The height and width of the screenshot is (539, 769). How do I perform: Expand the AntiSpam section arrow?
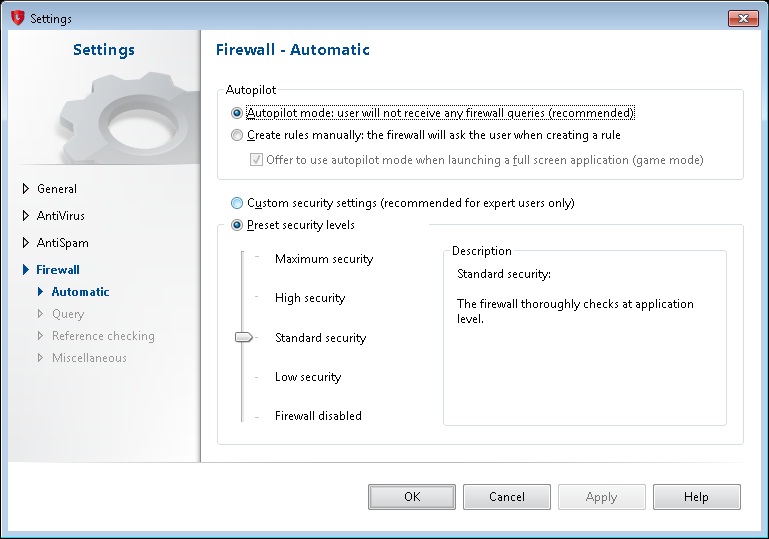[26, 243]
